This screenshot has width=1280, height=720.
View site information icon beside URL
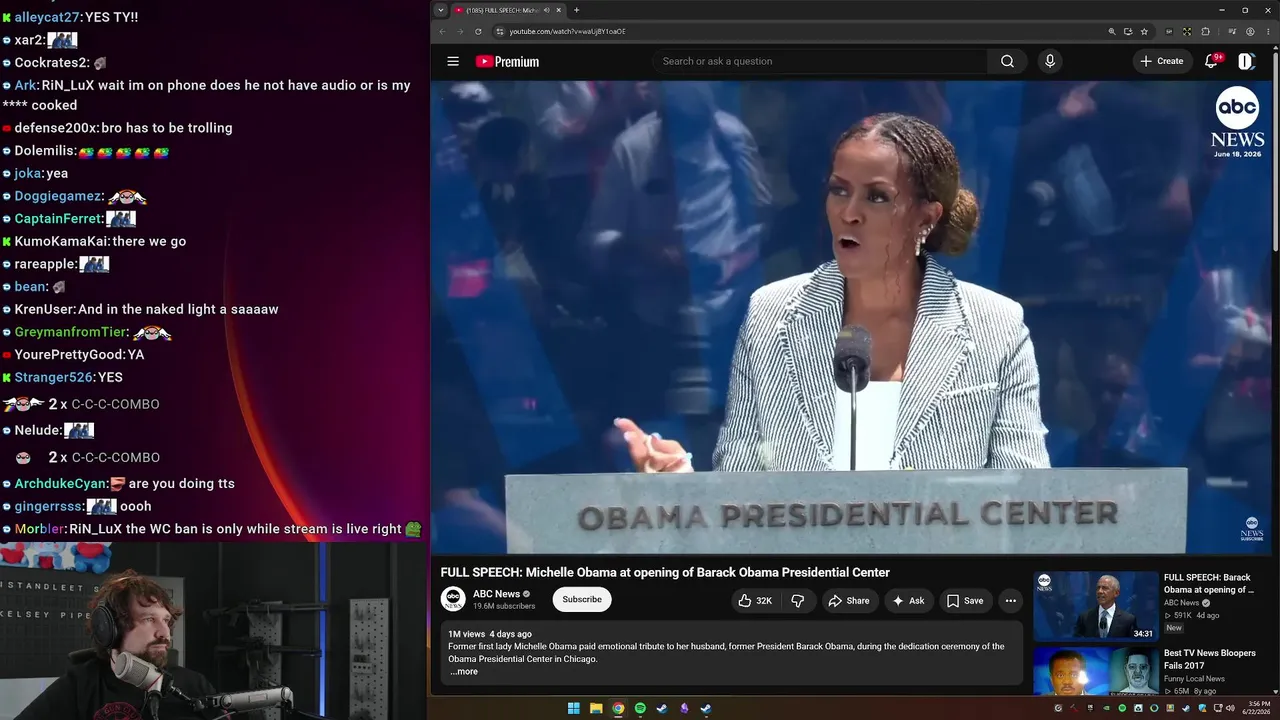pos(500,31)
